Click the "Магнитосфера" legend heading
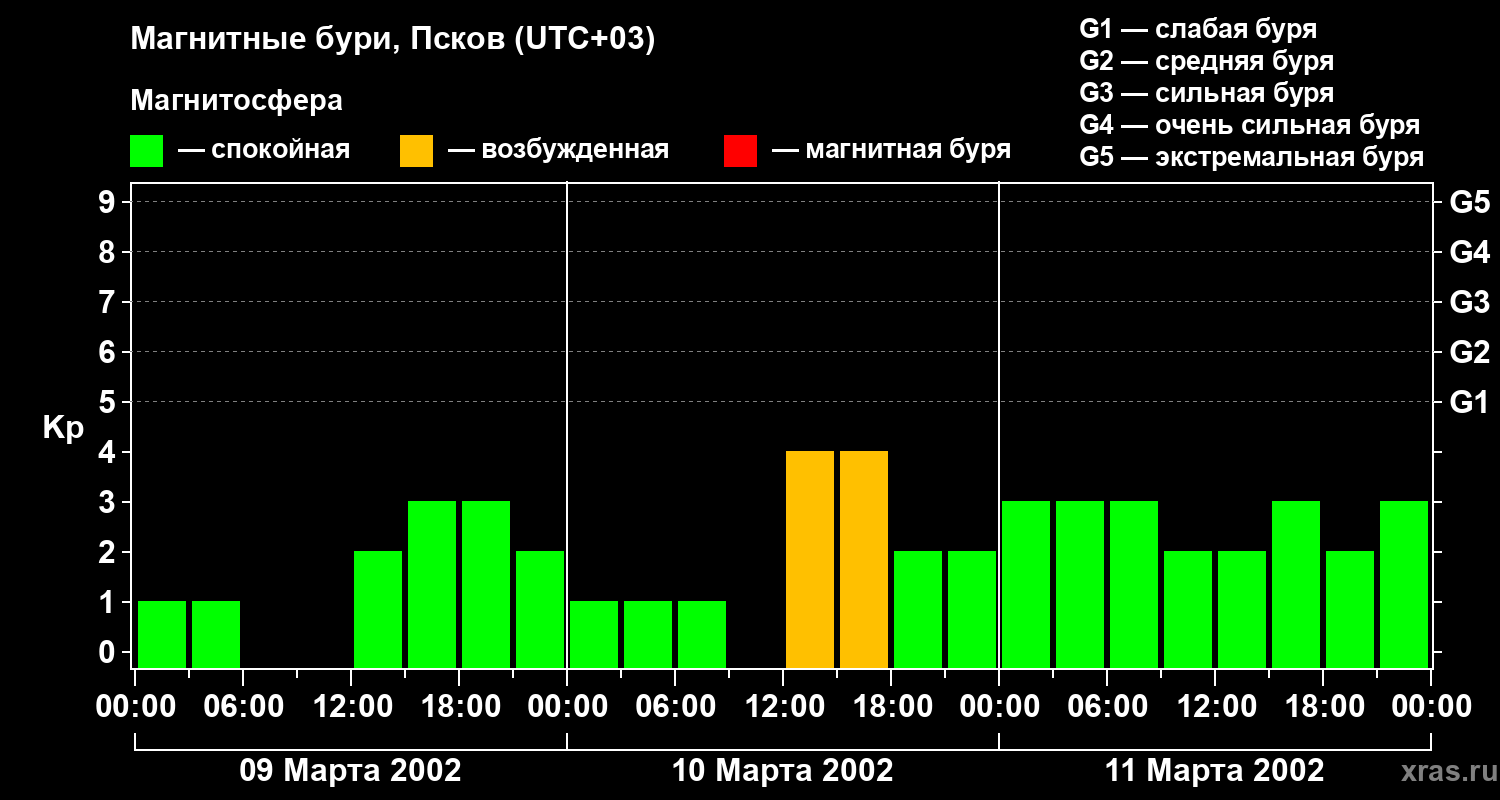Viewport: 1500px width, 800px height. point(236,101)
